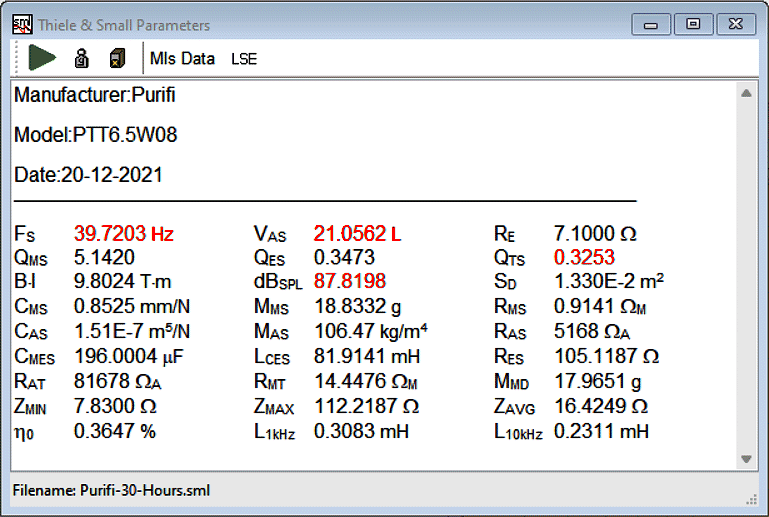769x517 pixels.
Task: Click Re value 7.1000 Ω
Action: pyautogui.click(x=595, y=233)
